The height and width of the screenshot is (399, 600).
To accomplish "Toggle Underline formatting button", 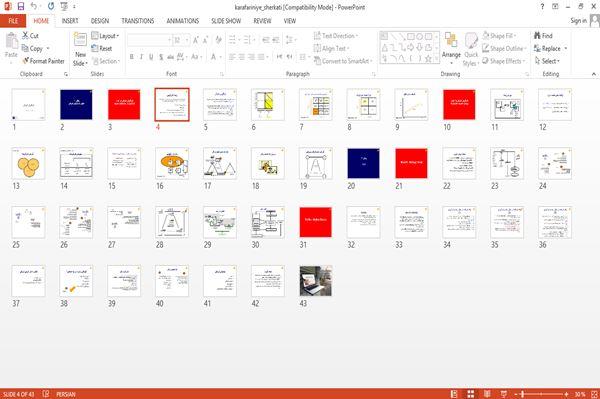I will (151, 57).
